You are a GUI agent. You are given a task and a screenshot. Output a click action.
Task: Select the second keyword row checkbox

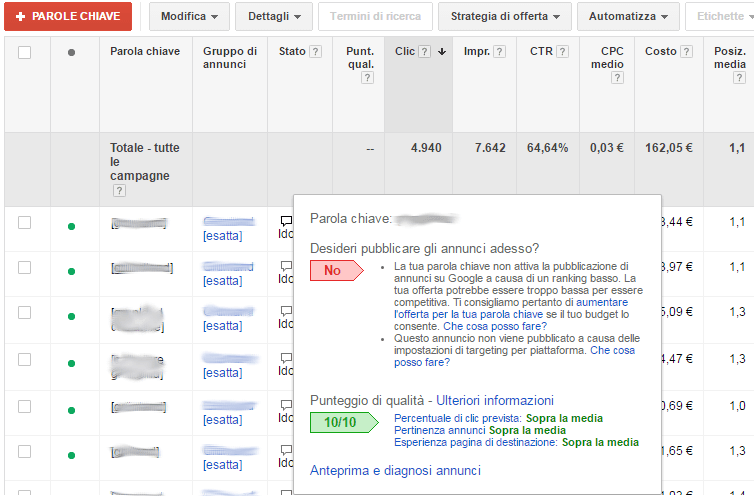(x=25, y=267)
